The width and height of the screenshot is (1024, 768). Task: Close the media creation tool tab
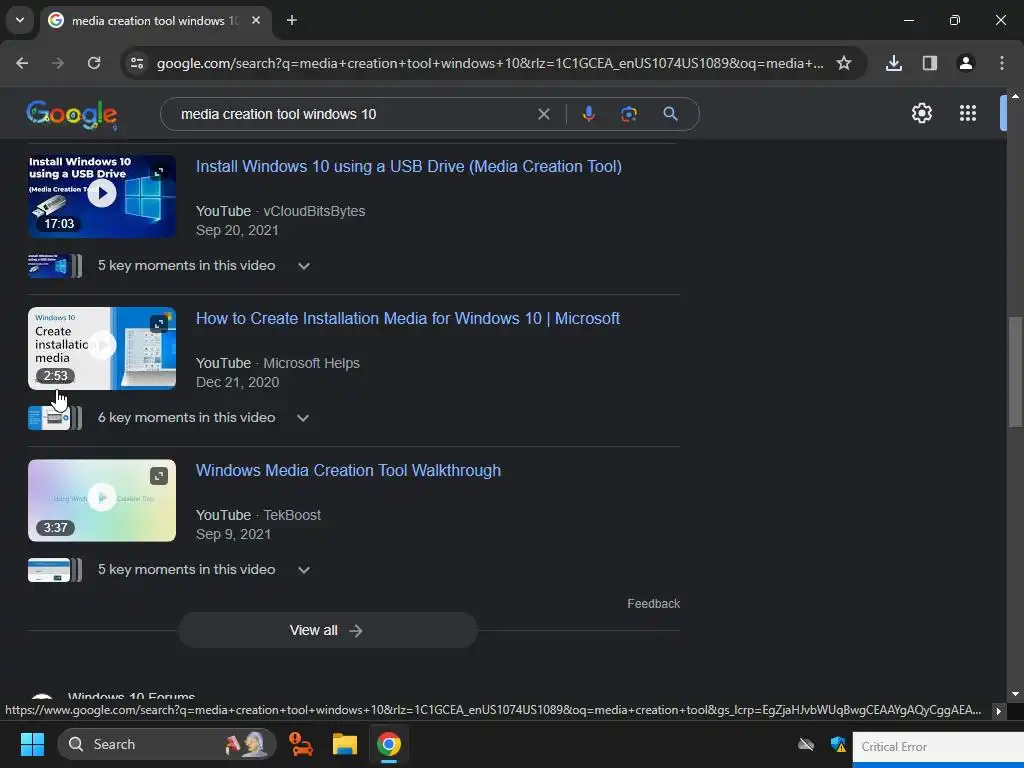256,20
